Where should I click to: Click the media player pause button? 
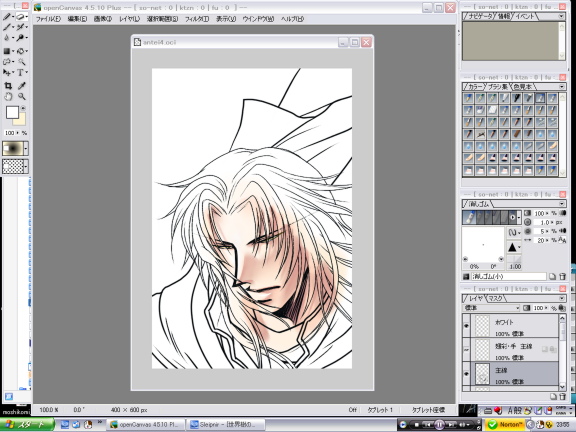pos(439,425)
